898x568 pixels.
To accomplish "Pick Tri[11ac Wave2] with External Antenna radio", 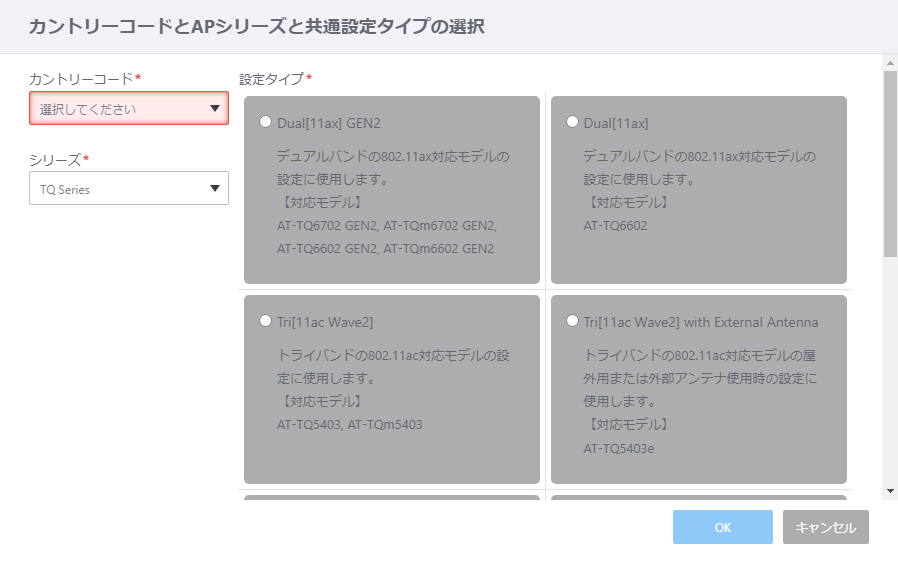I will coord(572,321).
